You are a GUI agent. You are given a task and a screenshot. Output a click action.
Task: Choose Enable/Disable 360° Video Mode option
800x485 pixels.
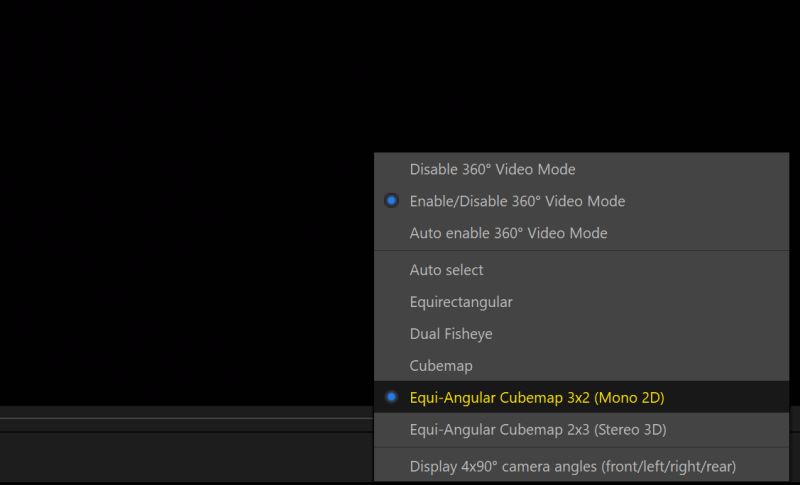582,201
